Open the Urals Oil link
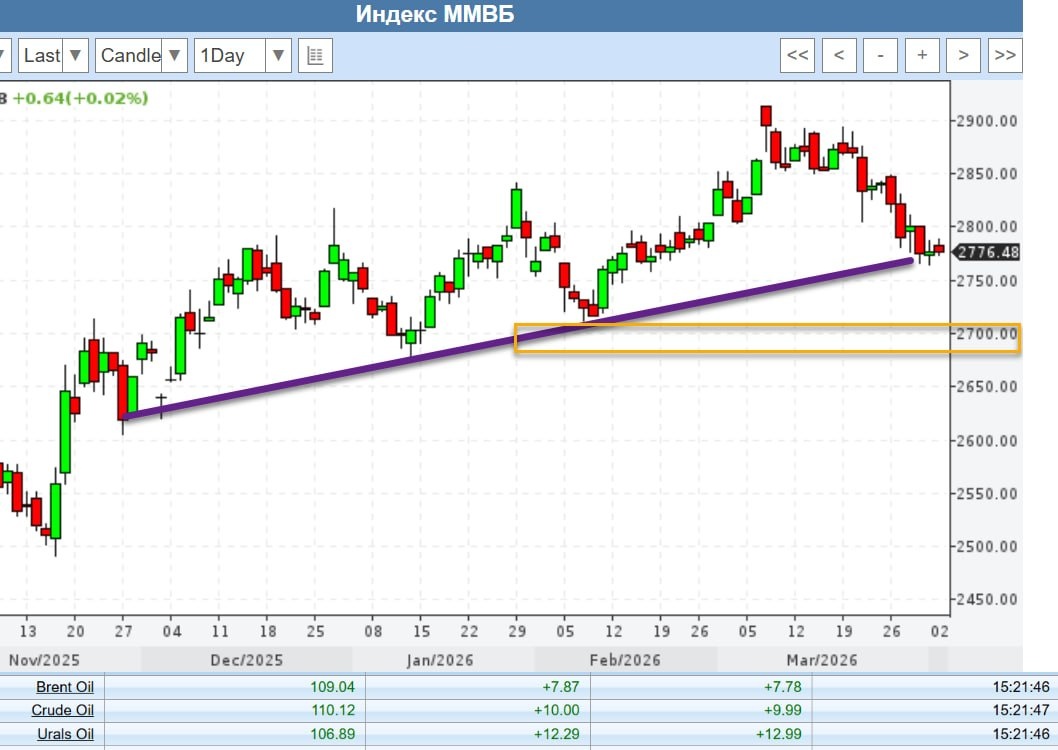Image resolution: width=1058 pixels, height=750 pixels. click(65, 734)
